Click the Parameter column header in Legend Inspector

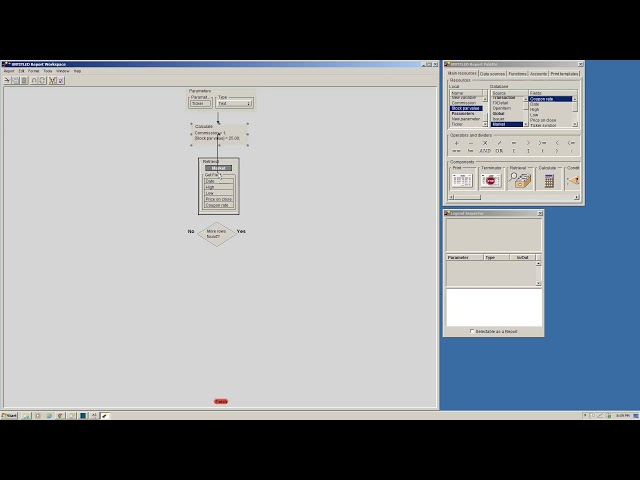(x=465, y=258)
